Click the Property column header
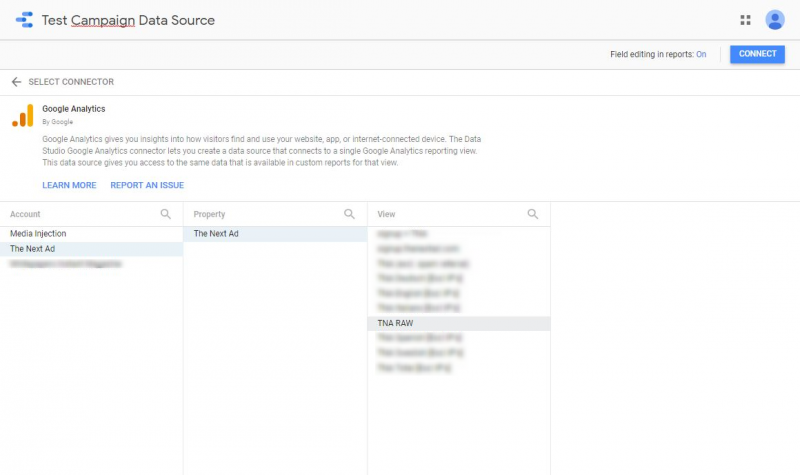 (209, 214)
